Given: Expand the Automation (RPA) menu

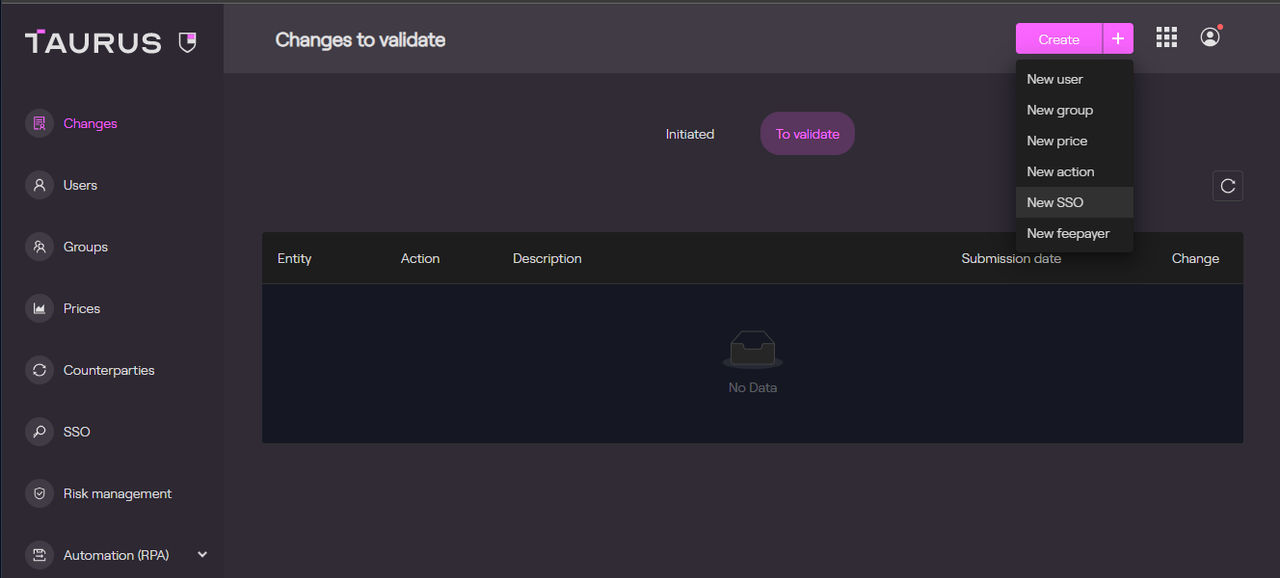Looking at the screenshot, I should [x=201, y=554].
